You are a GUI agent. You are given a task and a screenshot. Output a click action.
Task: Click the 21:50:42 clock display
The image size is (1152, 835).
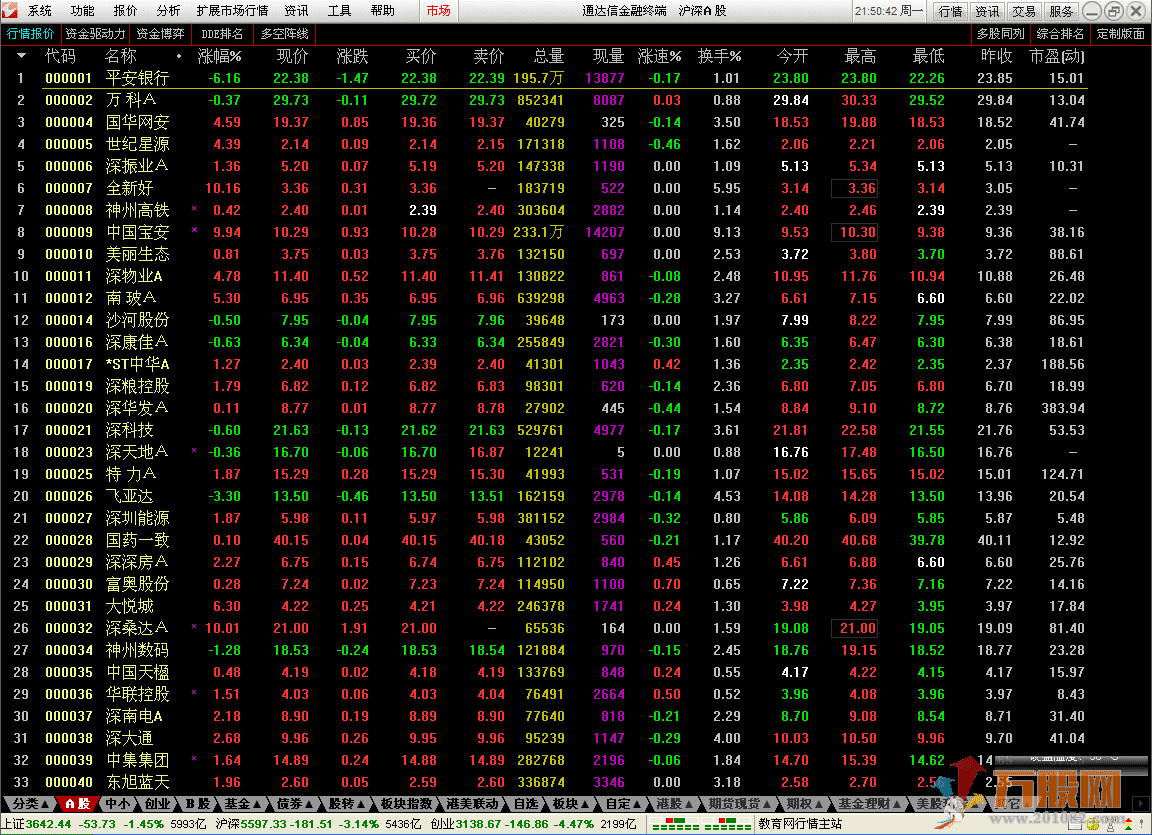pos(889,11)
